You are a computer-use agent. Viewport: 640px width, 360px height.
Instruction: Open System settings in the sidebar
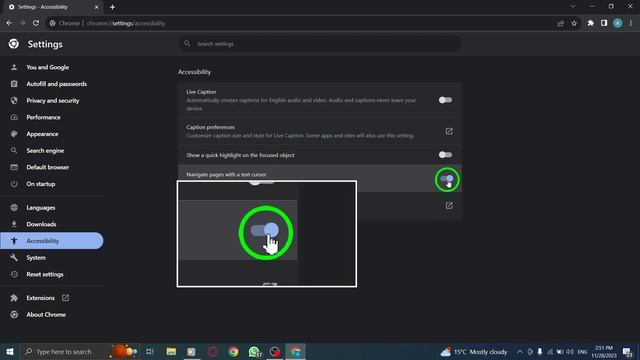[36, 258]
